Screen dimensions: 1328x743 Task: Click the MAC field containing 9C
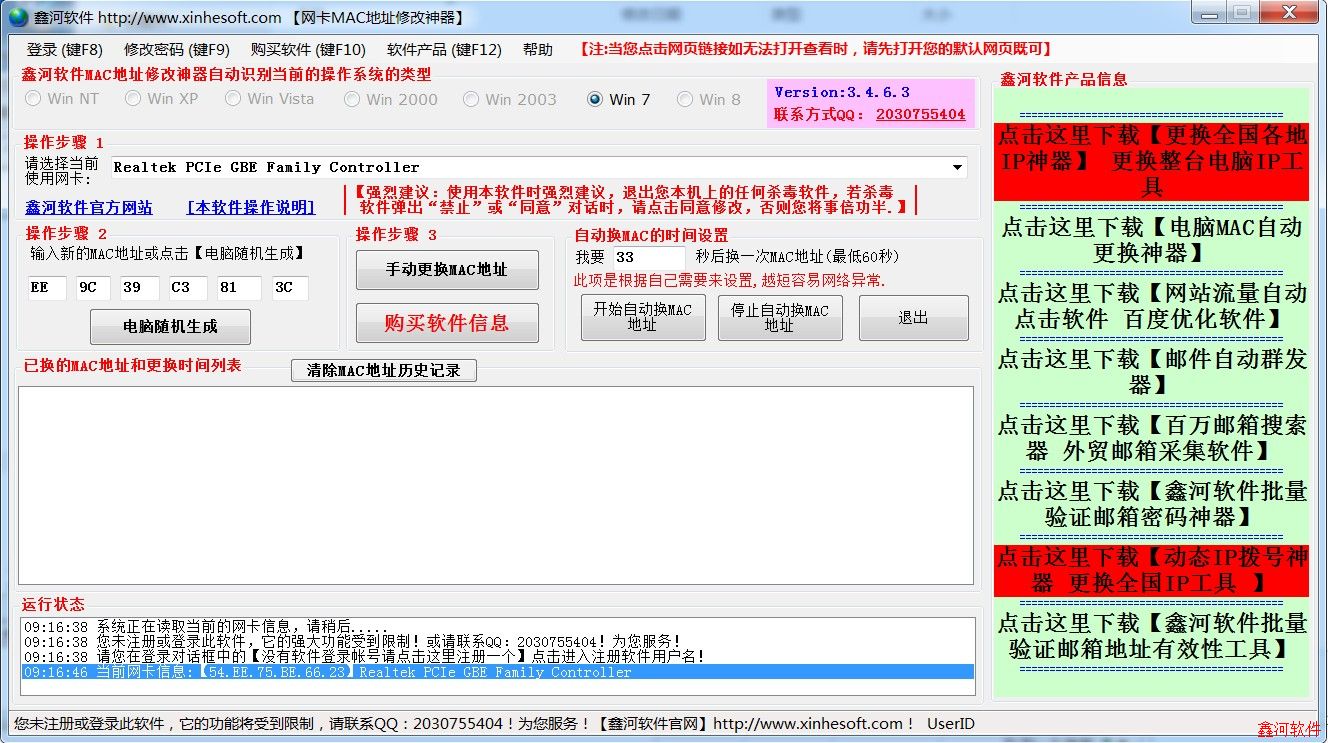tap(95, 288)
